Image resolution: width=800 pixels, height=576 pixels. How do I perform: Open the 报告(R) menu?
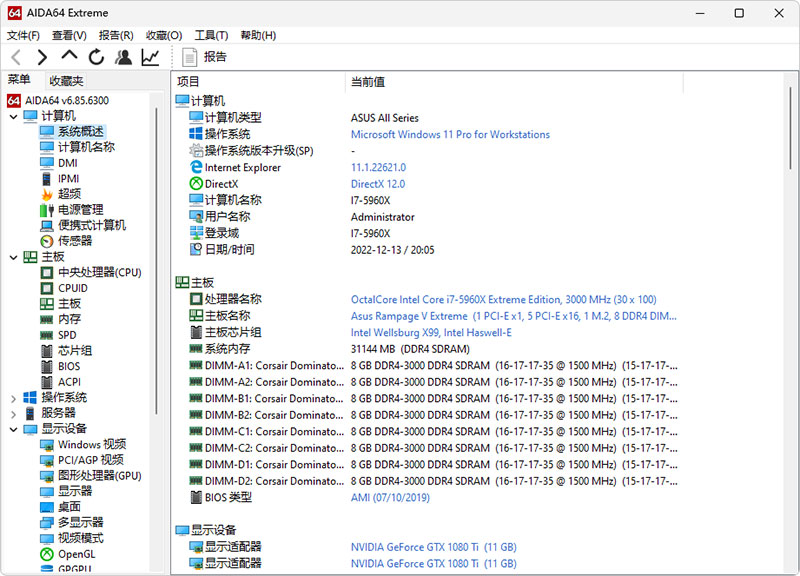pos(116,35)
